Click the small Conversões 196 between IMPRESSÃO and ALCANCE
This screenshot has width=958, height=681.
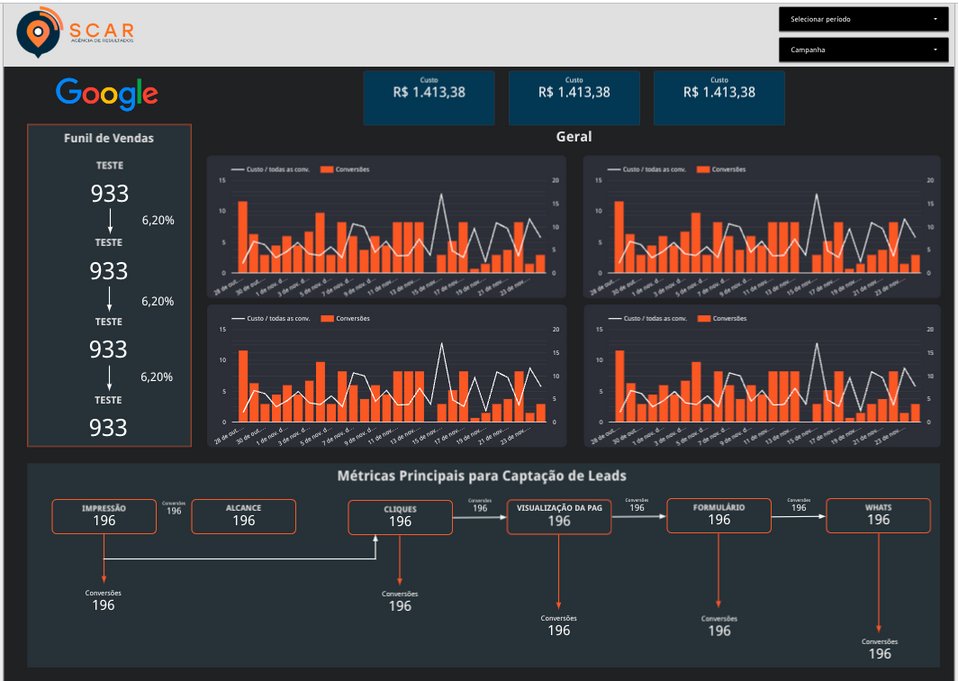174,508
